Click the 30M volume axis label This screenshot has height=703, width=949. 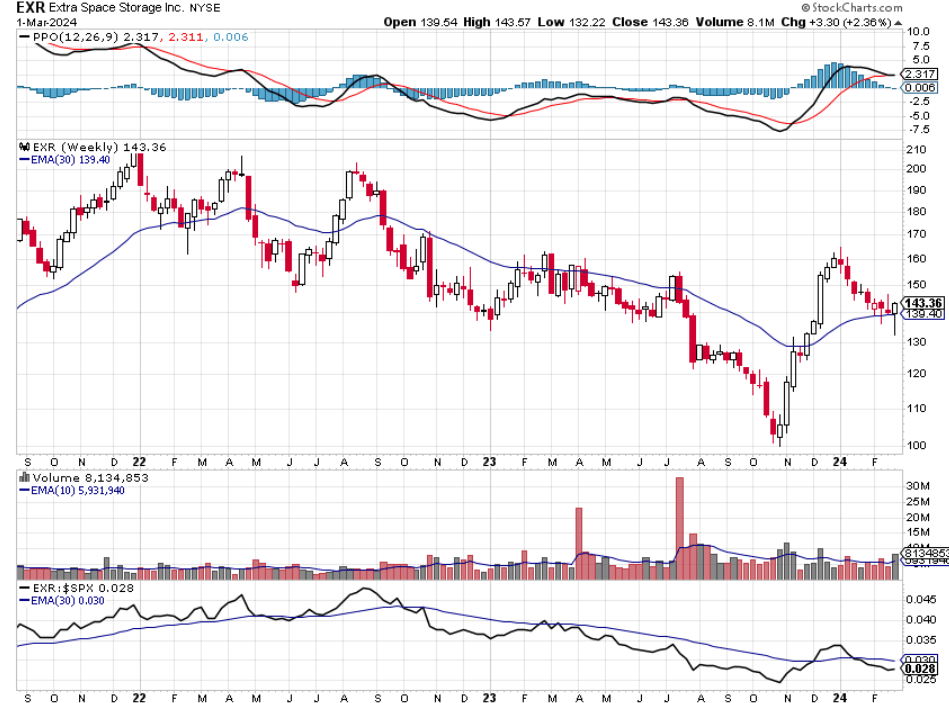coord(918,486)
